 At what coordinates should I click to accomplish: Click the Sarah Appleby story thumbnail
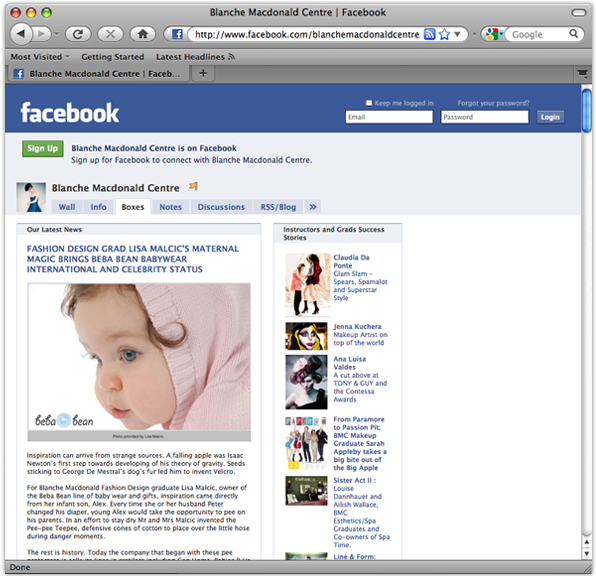[306, 443]
